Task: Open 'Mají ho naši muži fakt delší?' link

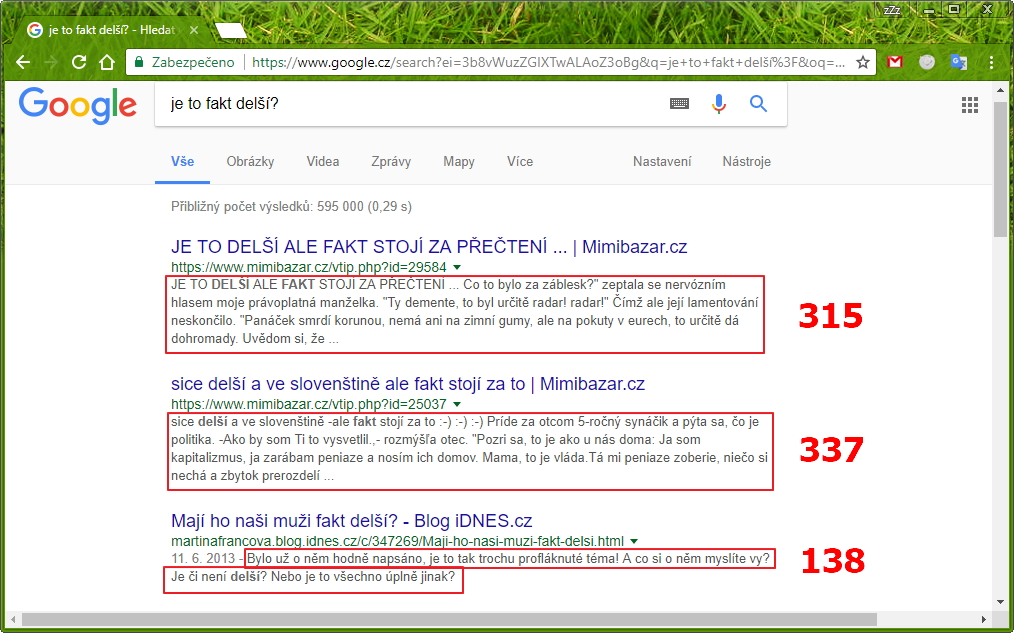Action: pos(351,521)
